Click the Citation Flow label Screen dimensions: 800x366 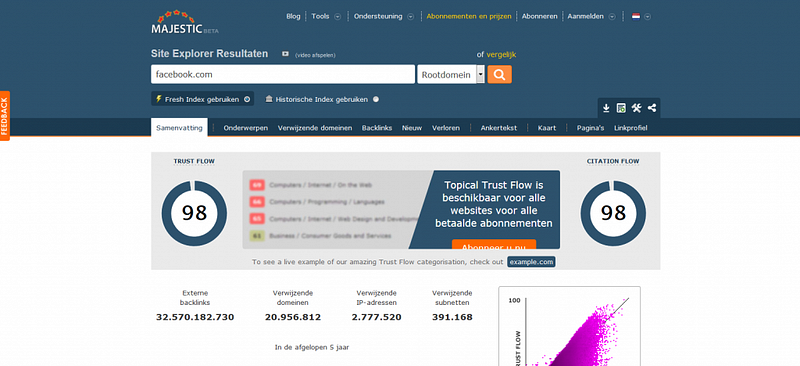pyautogui.click(x=613, y=161)
